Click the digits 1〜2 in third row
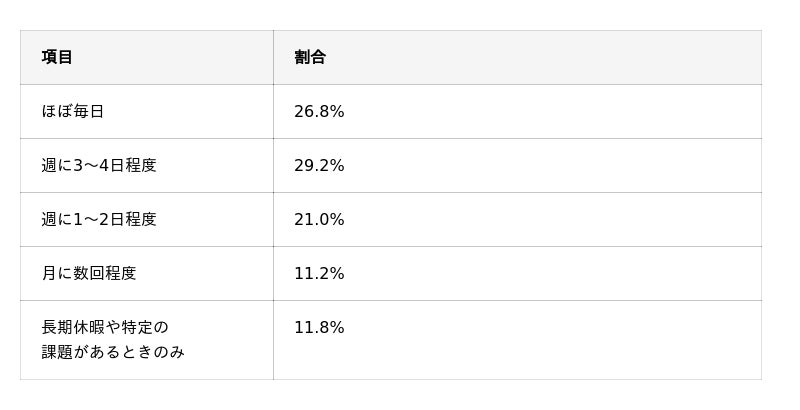Image resolution: width=800 pixels, height=410 pixels. 91,219
